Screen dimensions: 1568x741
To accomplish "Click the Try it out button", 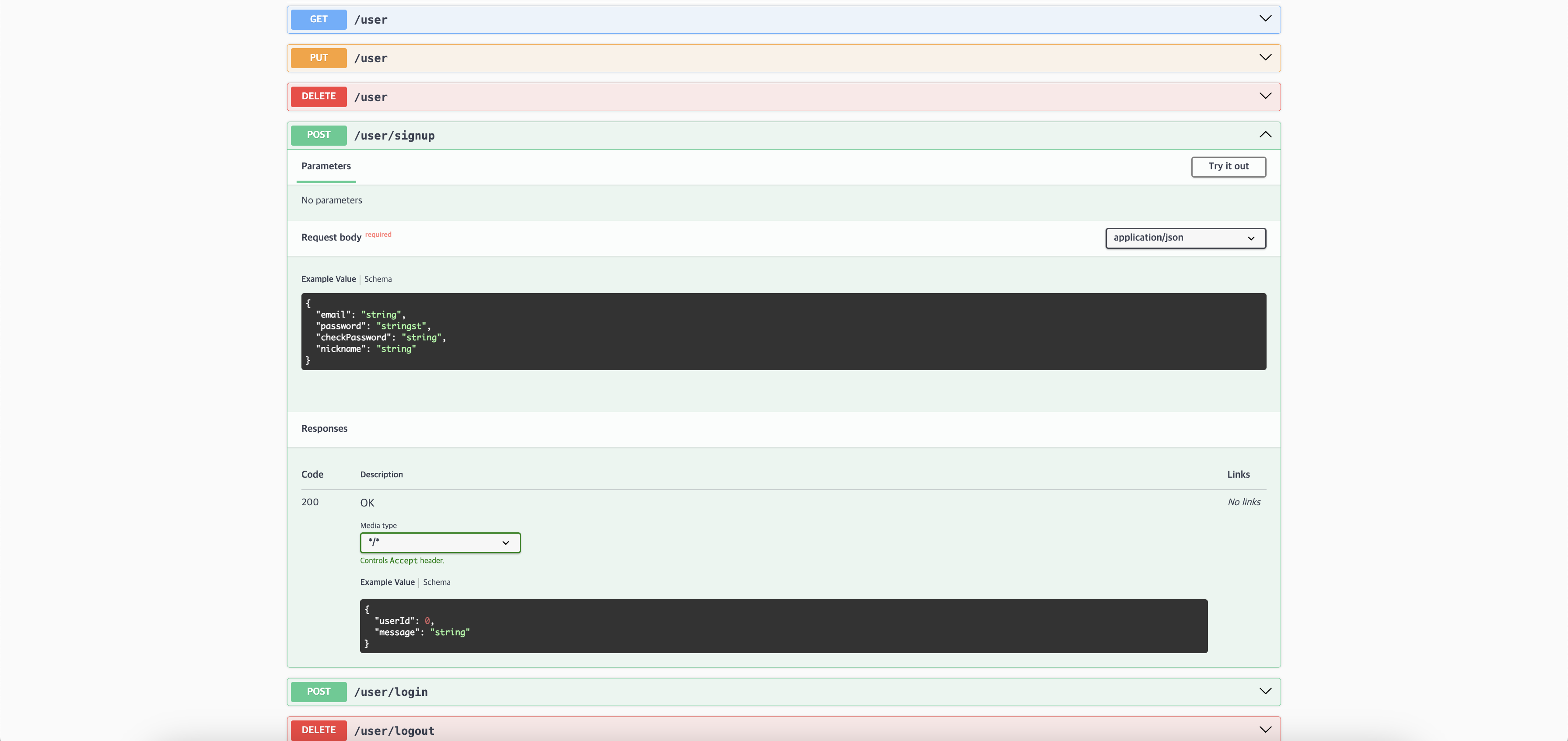I will pyautogui.click(x=1228, y=167).
